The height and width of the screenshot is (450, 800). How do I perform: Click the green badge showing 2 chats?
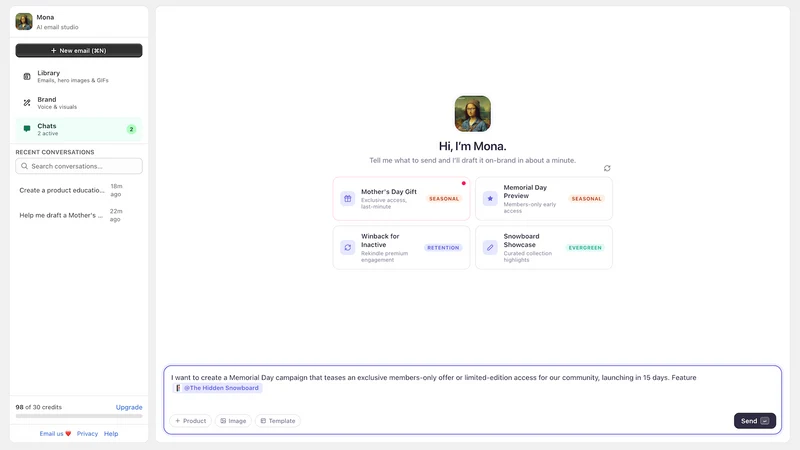coord(131,129)
